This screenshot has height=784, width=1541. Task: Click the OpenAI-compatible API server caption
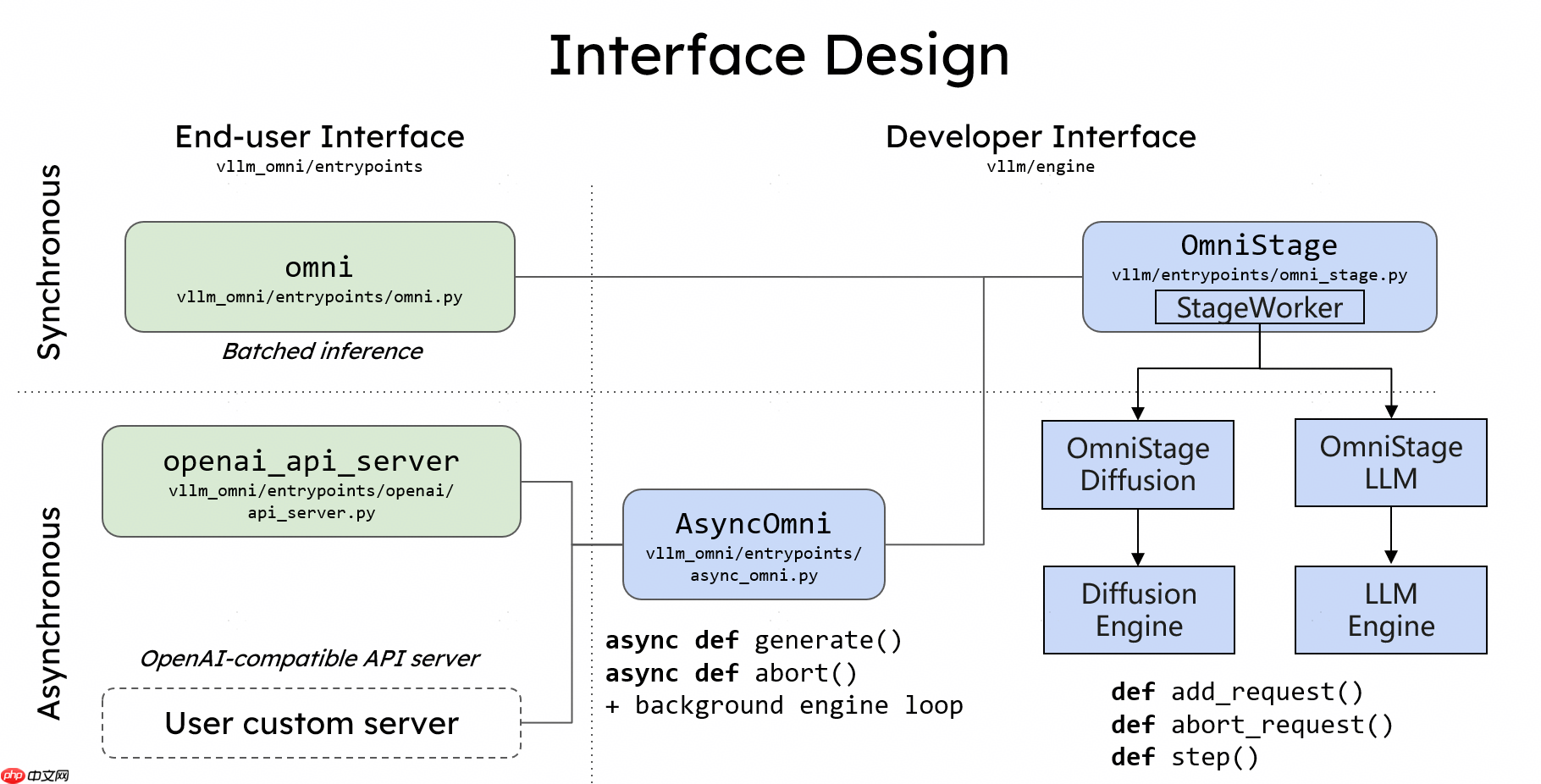(x=309, y=658)
